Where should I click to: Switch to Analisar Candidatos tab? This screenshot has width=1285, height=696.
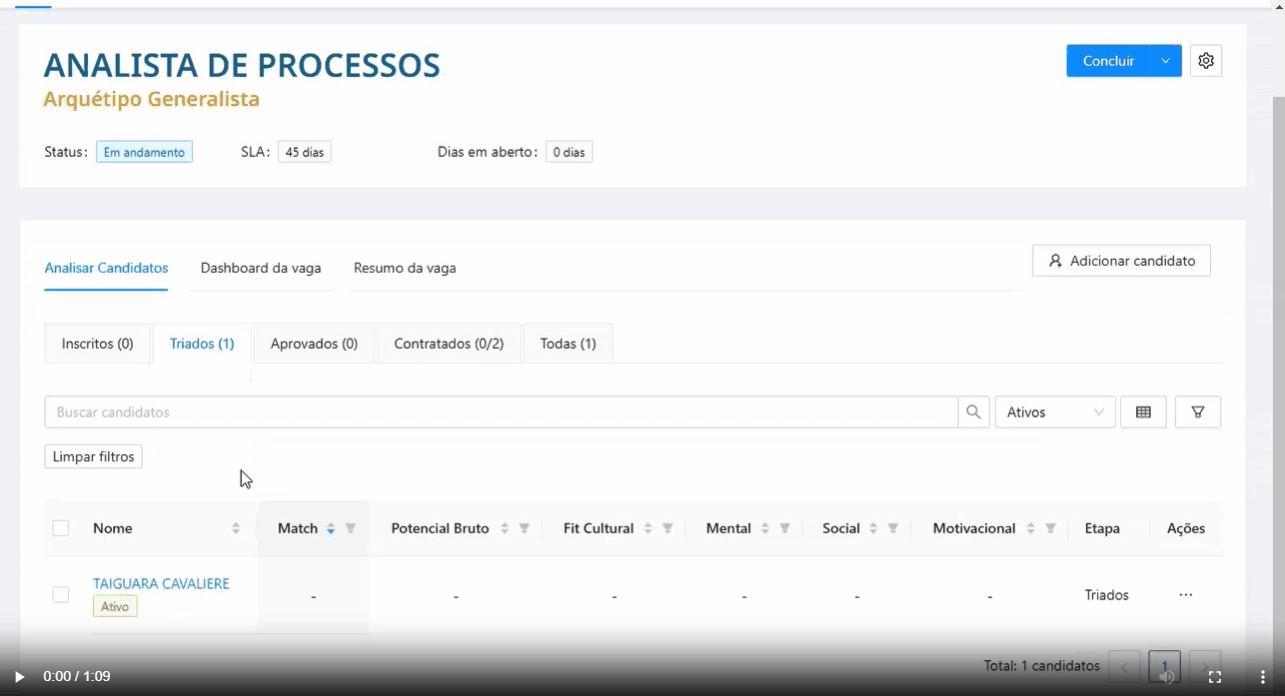[106, 268]
